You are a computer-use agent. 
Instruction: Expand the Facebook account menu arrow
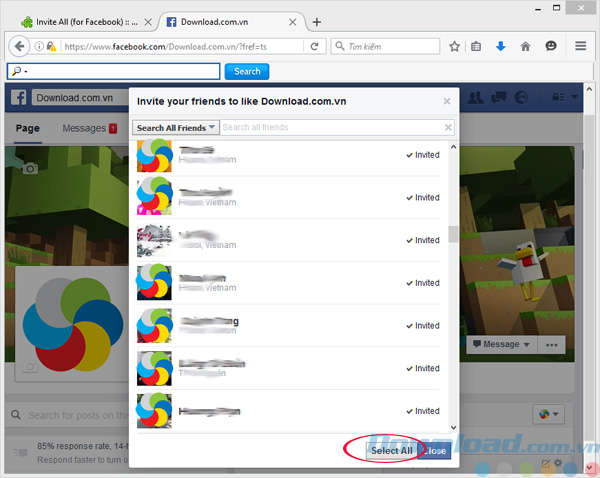pyautogui.click(x=574, y=97)
